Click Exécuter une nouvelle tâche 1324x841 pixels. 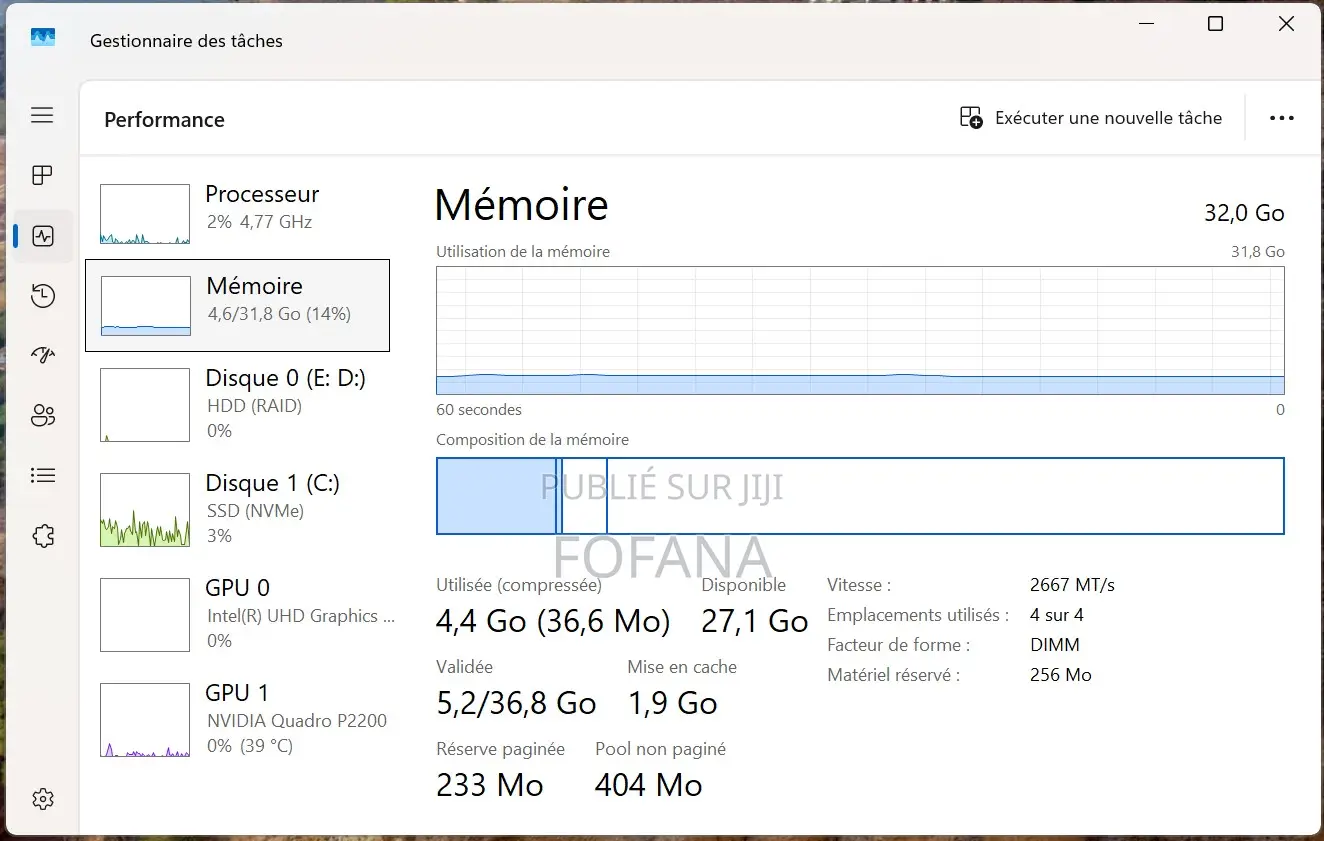1090,117
